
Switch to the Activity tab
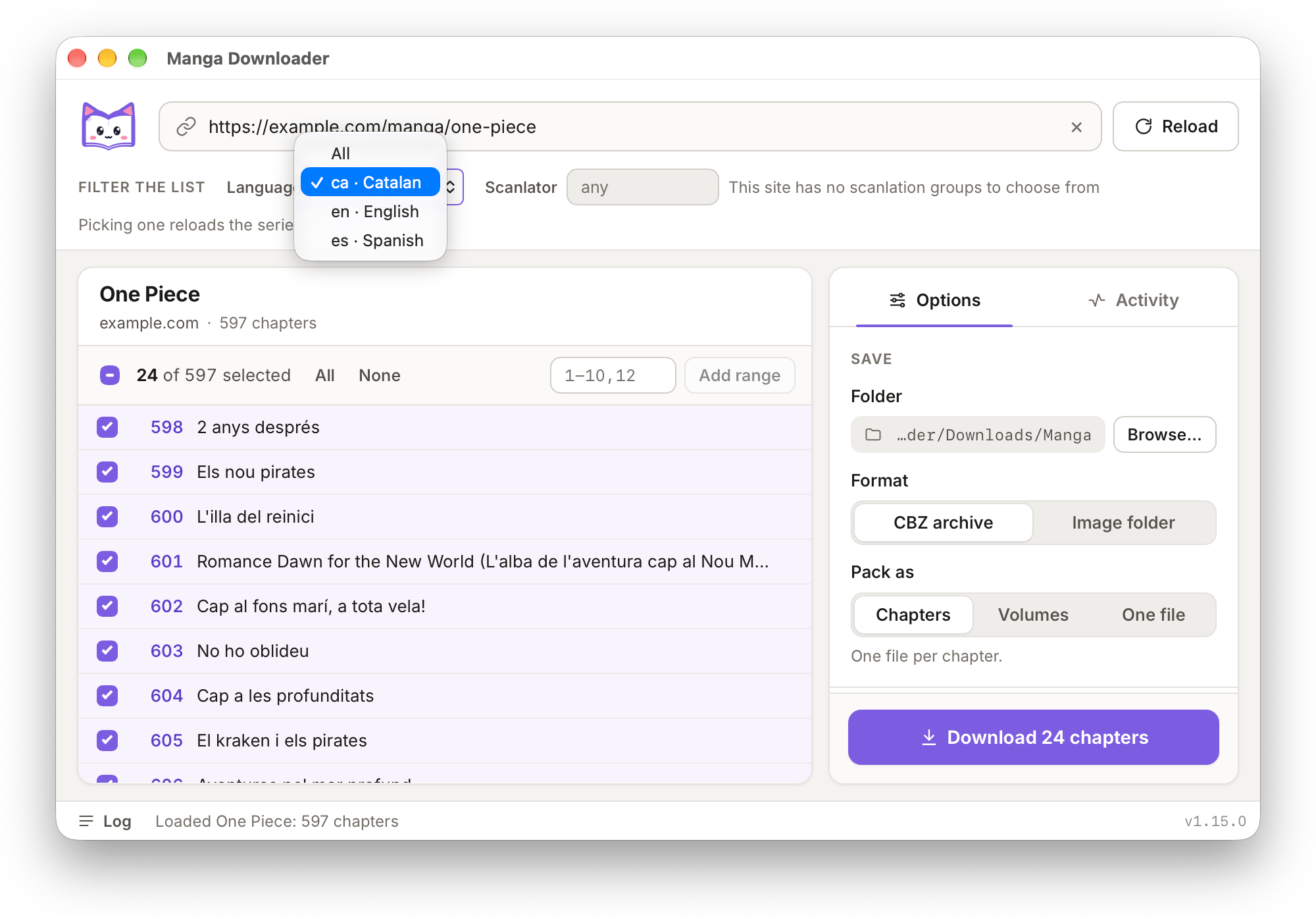(x=1133, y=300)
